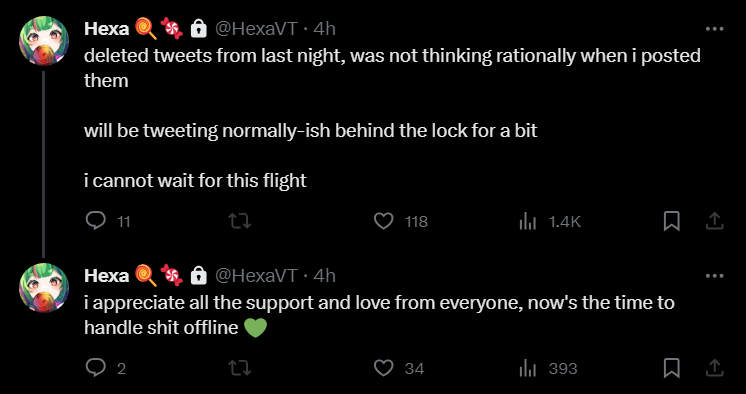The height and width of the screenshot is (394, 746).
Task: Open Hexa's avatar on the second tweet
Action: pyautogui.click(x=44, y=287)
